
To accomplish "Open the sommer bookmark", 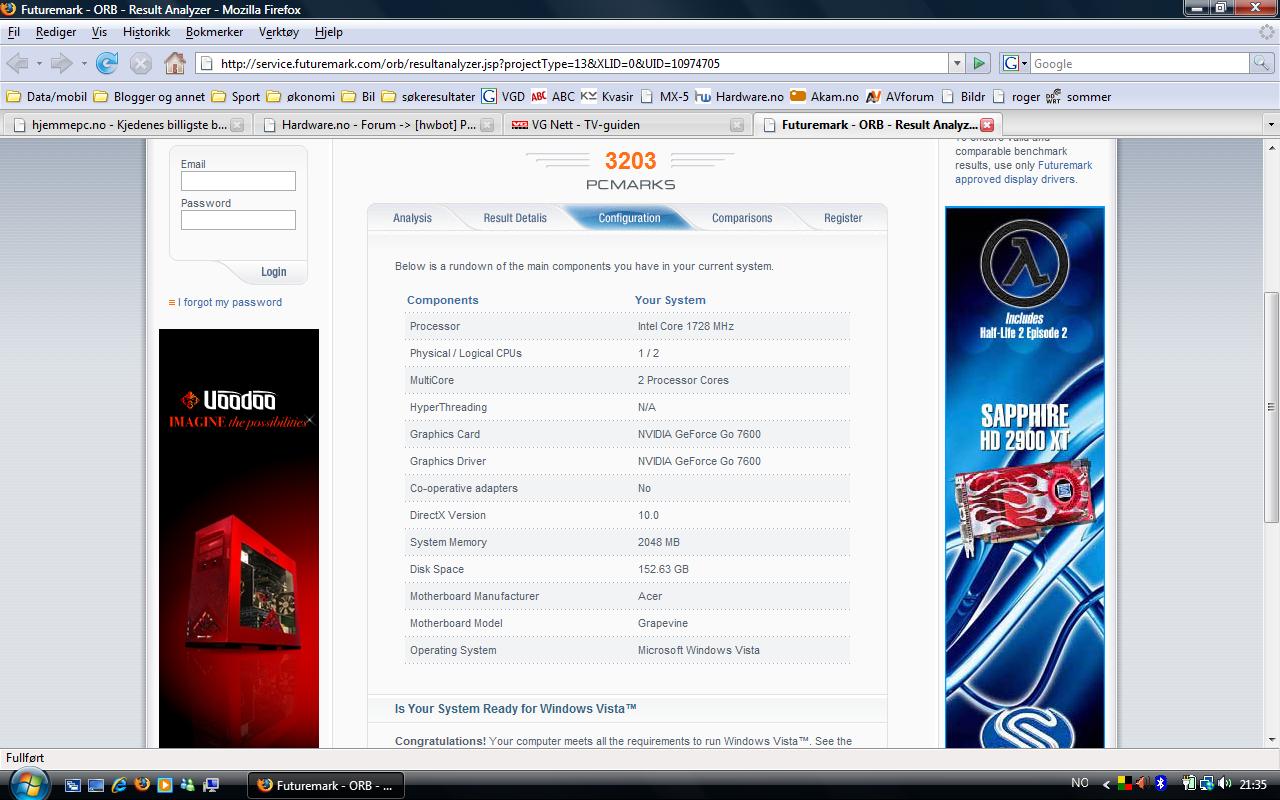I will pyautogui.click(x=1079, y=97).
